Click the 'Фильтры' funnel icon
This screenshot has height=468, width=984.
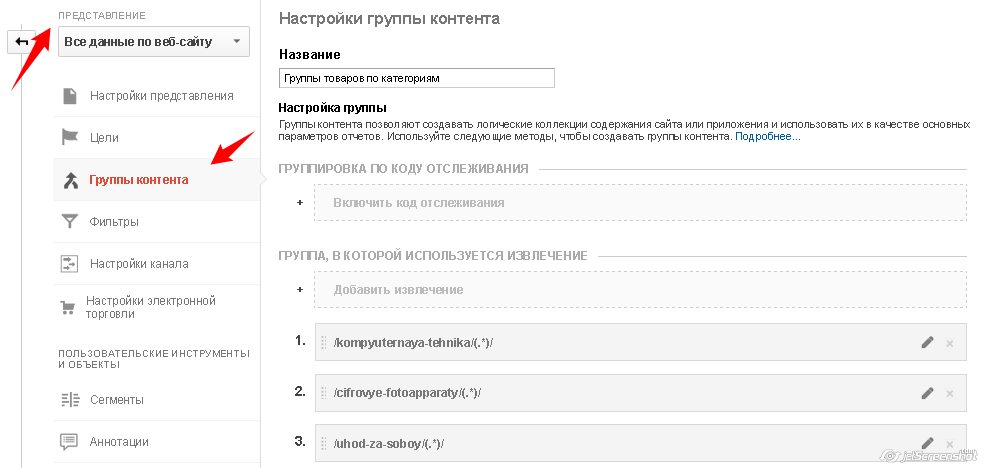(69, 222)
